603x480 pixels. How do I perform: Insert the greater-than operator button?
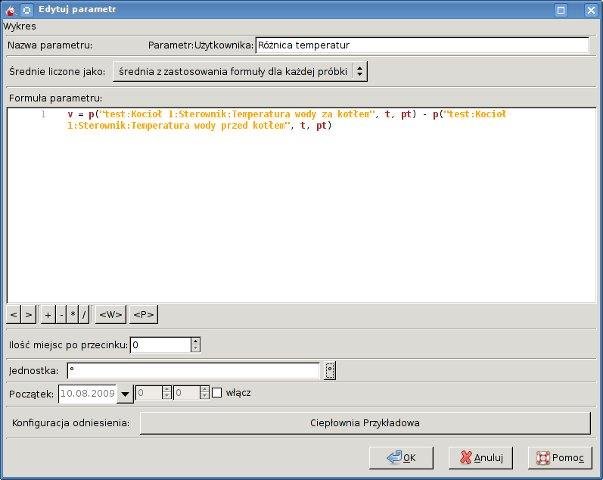(x=28, y=315)
